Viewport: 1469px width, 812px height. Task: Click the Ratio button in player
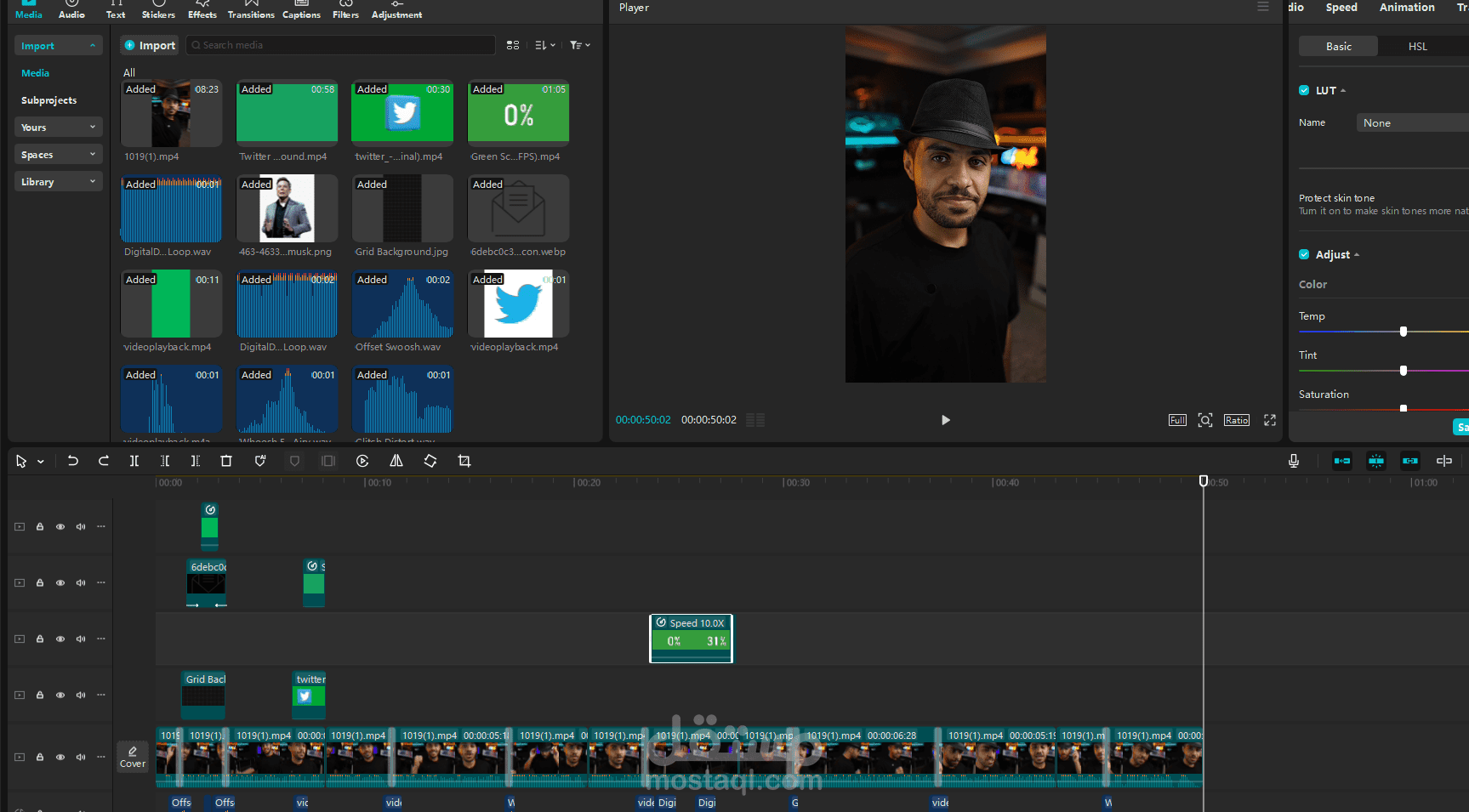(x=1237, y=420)
